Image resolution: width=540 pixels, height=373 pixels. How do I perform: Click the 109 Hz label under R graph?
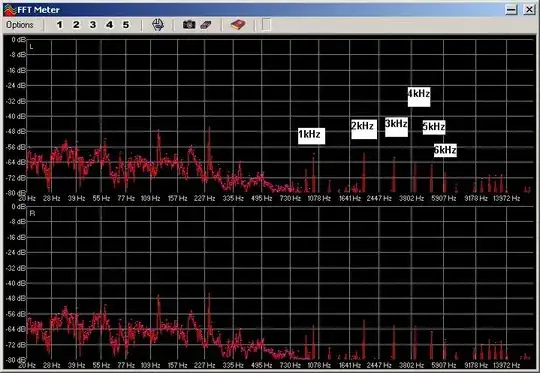pyautogui.click(x=150, y=365)
